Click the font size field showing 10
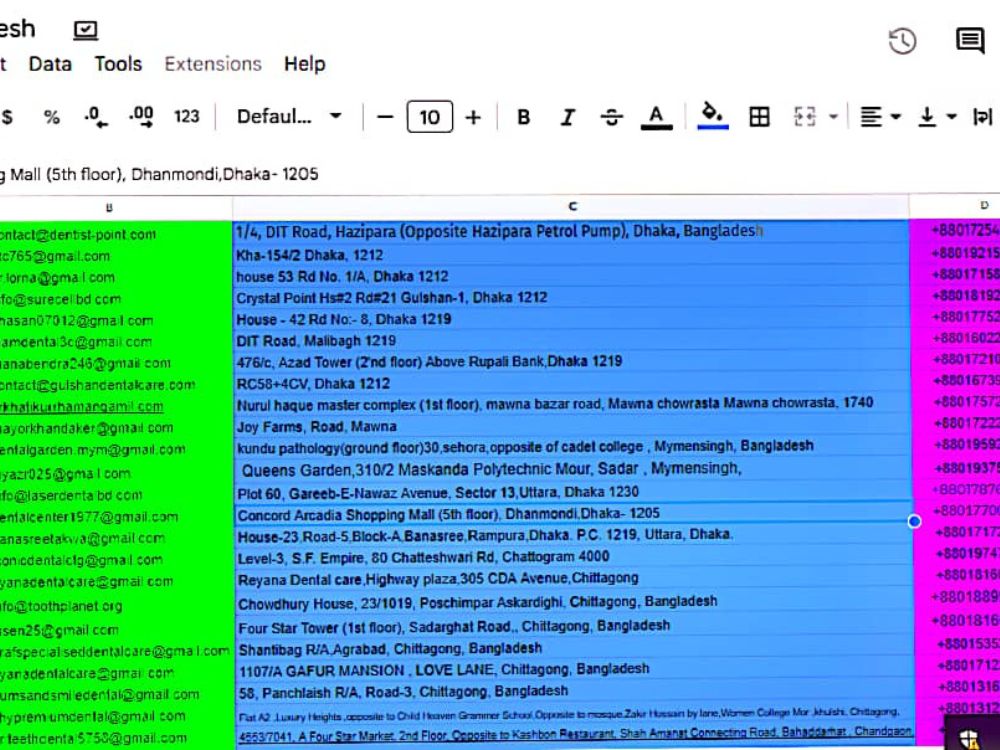Screen dimensions: 1000x750 tap(430, 117)
